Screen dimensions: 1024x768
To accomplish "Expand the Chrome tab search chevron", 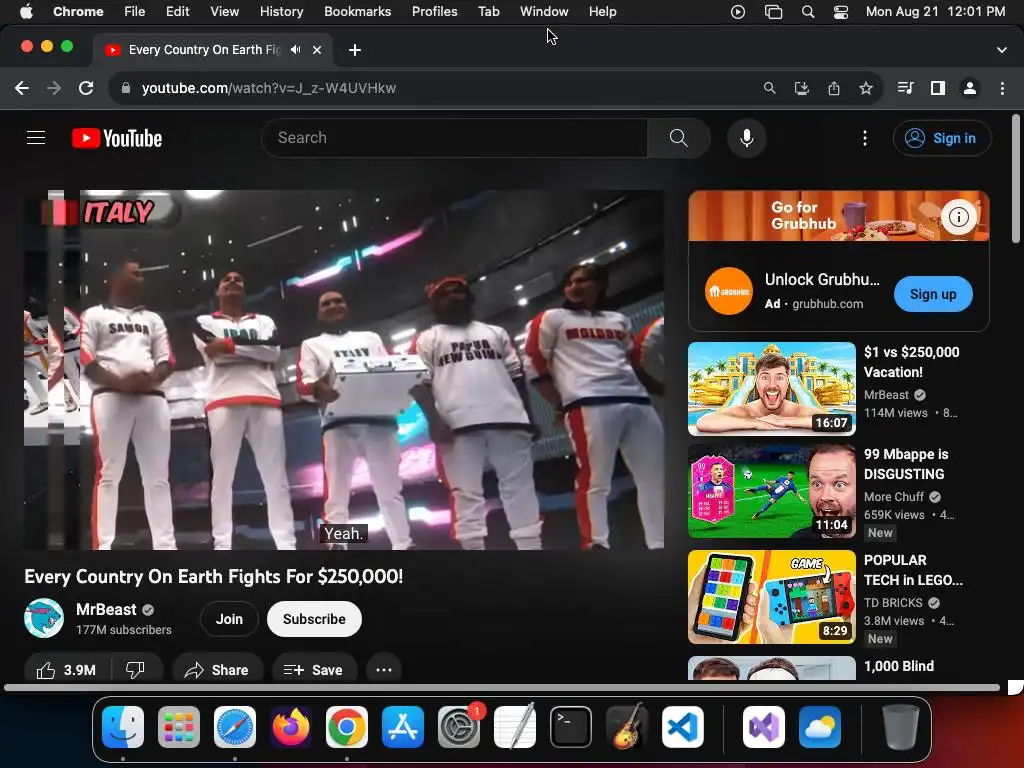I will (1002, 50).
